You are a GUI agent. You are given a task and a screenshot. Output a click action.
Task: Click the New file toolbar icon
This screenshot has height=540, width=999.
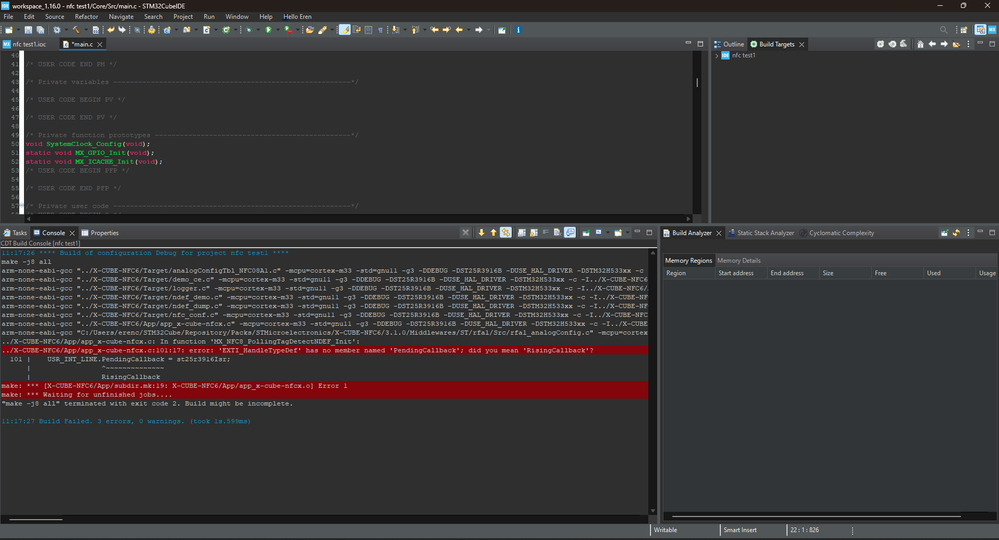9,30
